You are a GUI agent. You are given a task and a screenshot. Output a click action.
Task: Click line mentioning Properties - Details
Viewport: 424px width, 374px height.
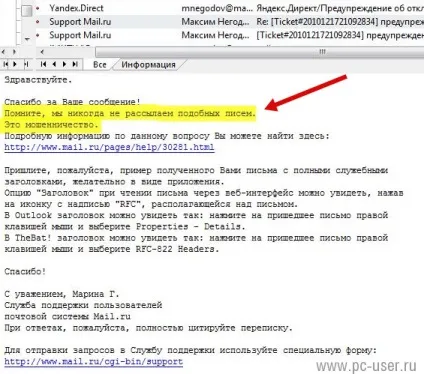(125, 227)
